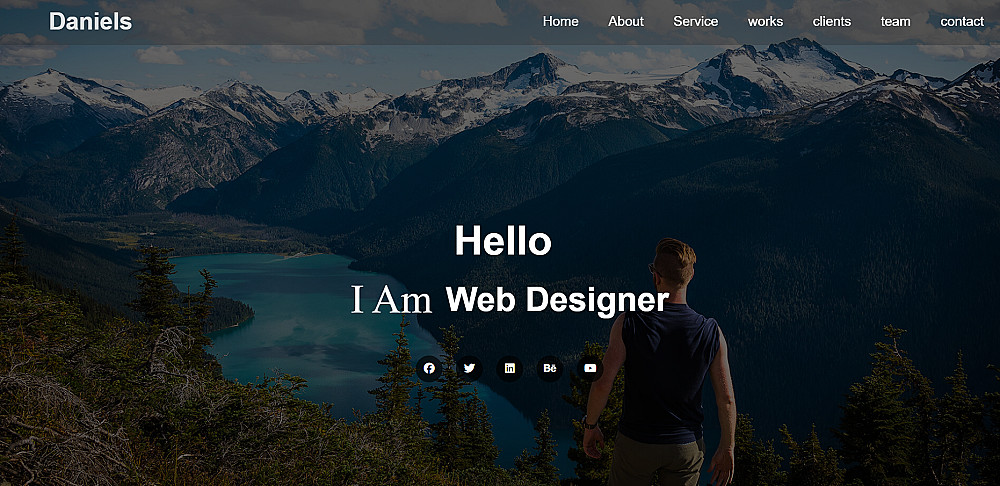1000x486 pixels.
Task: Go to the contact nav link
Action: pyautogui.click(x=962, y=22)
